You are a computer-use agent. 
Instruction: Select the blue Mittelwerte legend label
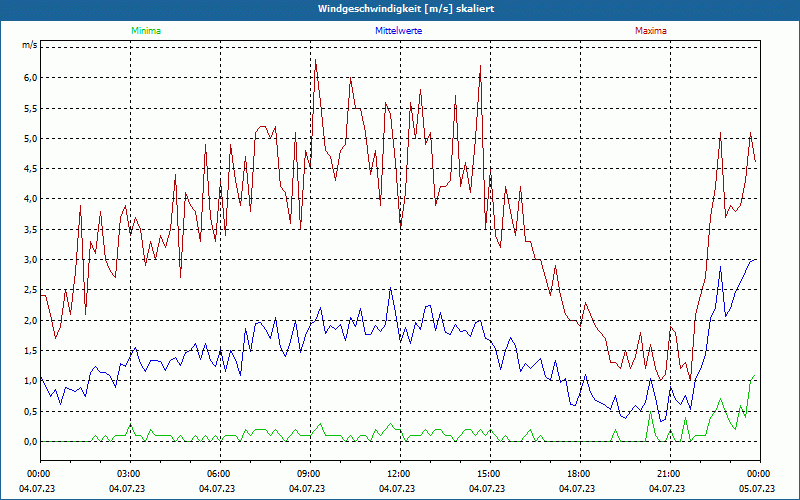(x=398, y=31)
